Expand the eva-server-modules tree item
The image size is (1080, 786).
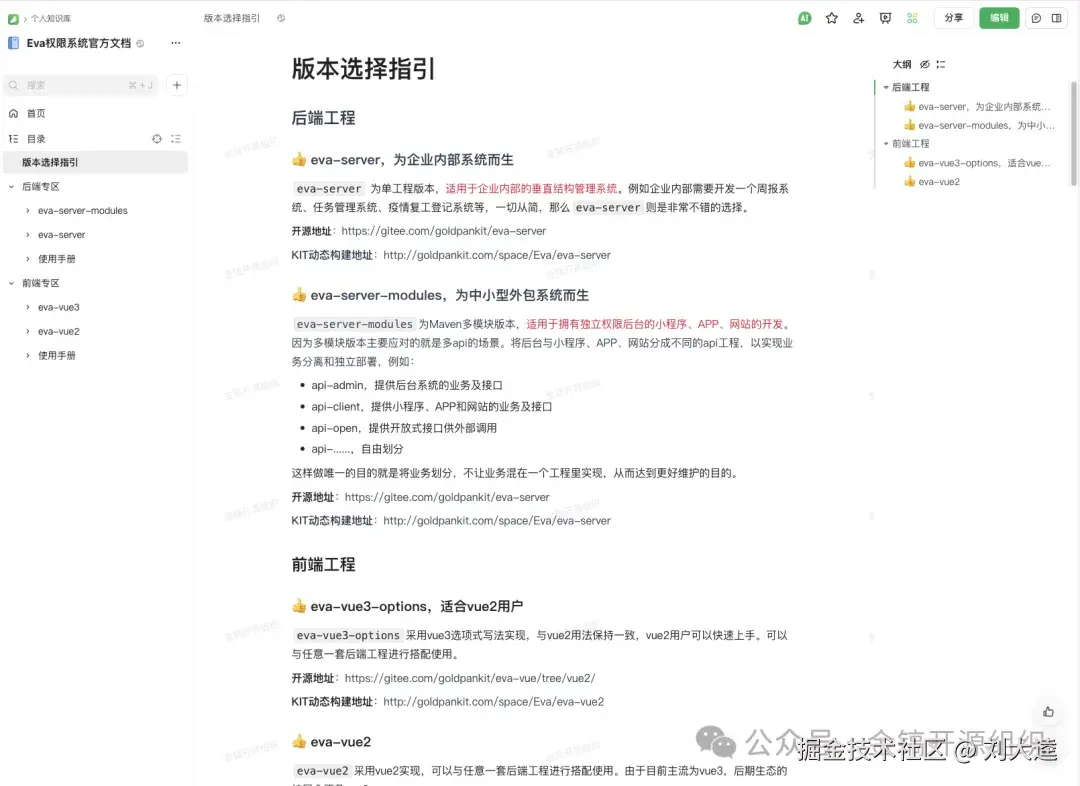tap(28, 211)
